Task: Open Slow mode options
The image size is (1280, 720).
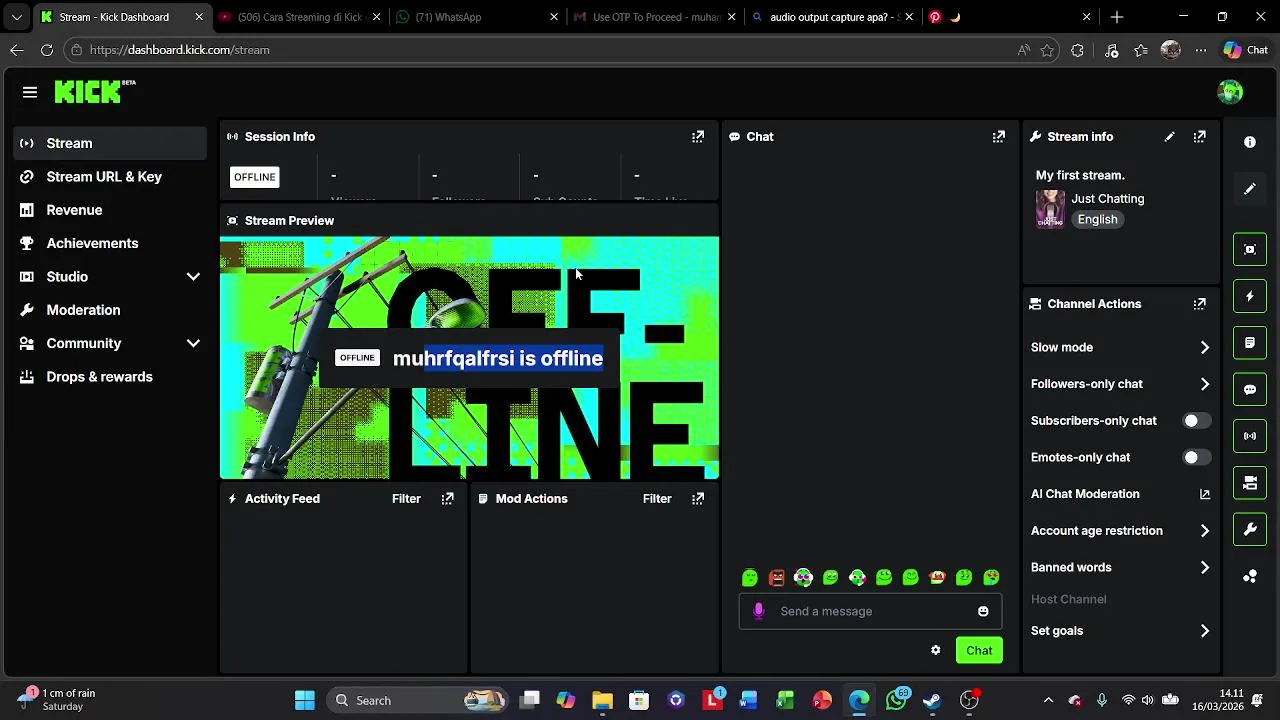Action: (1120, 348)
